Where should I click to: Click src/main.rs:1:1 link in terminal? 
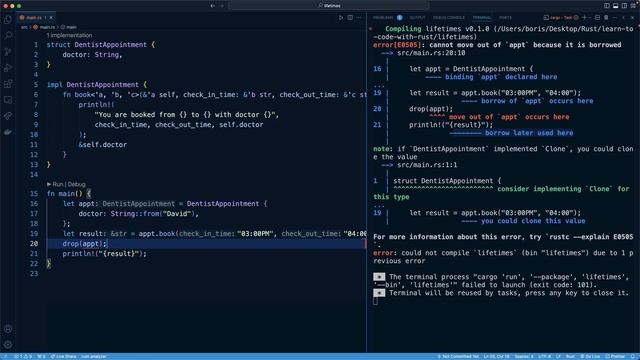(427, 165)
